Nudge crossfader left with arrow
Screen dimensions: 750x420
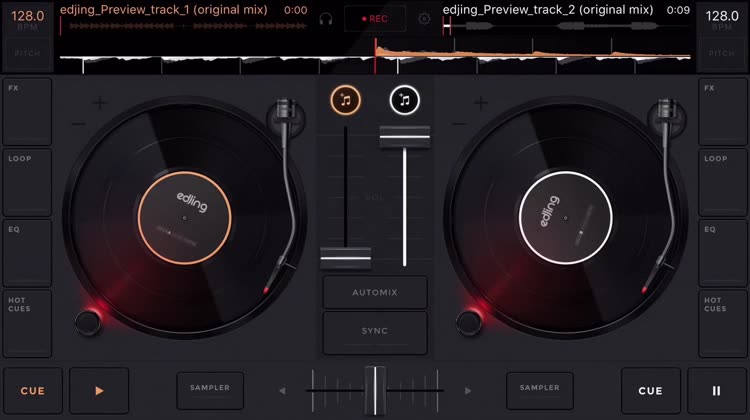(x=283, y=391)
